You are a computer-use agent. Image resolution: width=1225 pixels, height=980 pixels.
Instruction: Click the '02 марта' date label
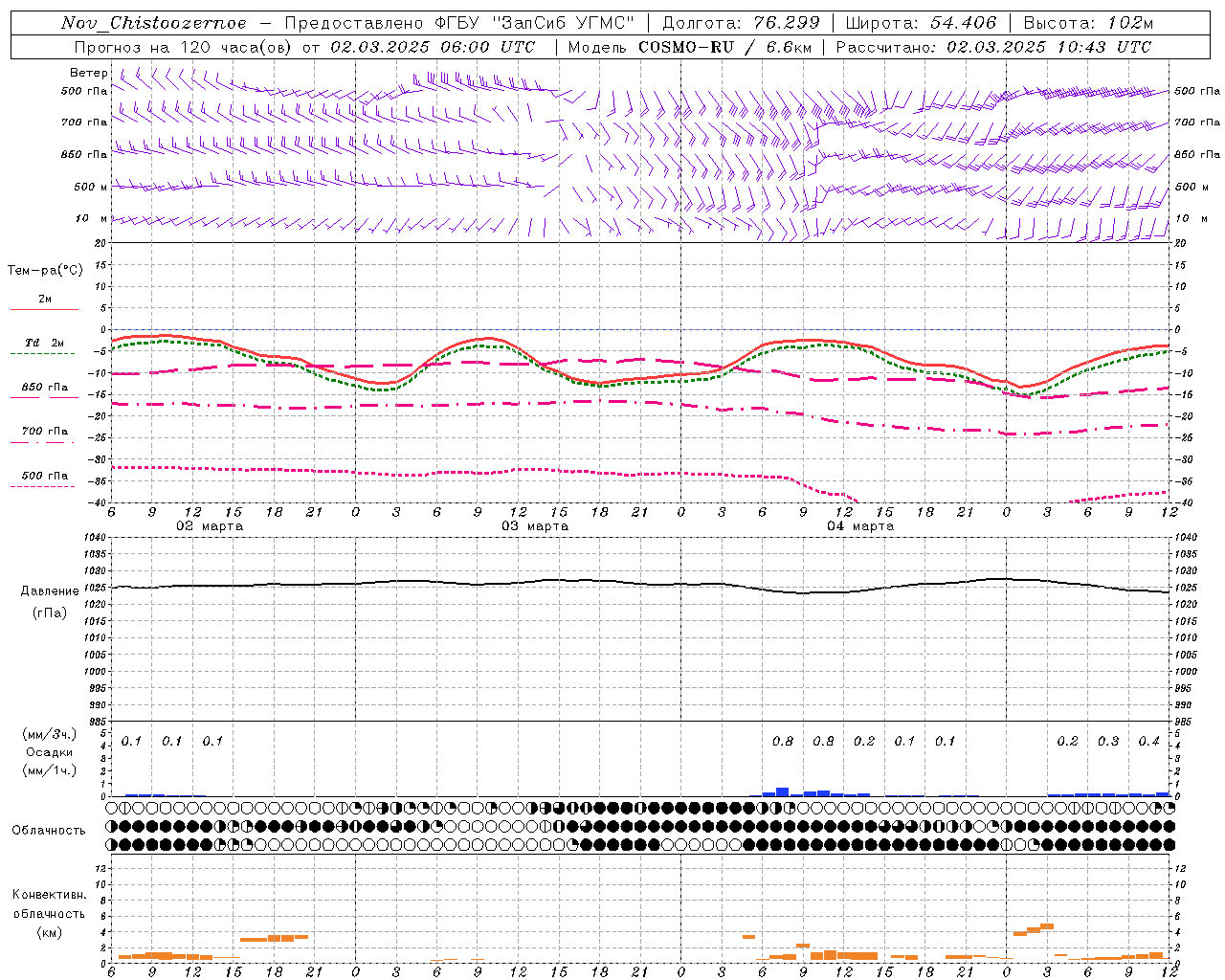click(x=210, y=526)
